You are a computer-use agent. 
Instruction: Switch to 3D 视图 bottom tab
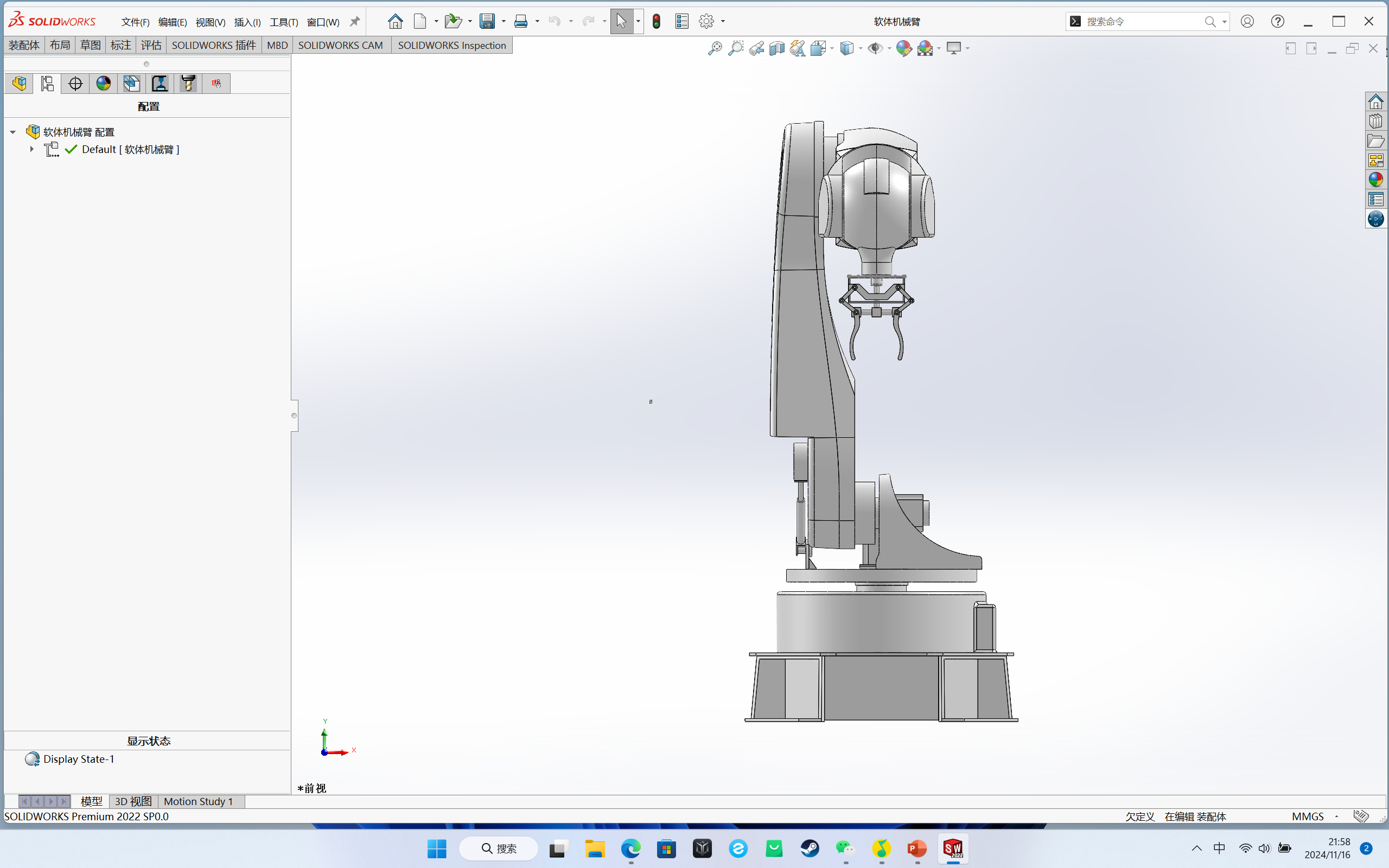pos(133,801)
